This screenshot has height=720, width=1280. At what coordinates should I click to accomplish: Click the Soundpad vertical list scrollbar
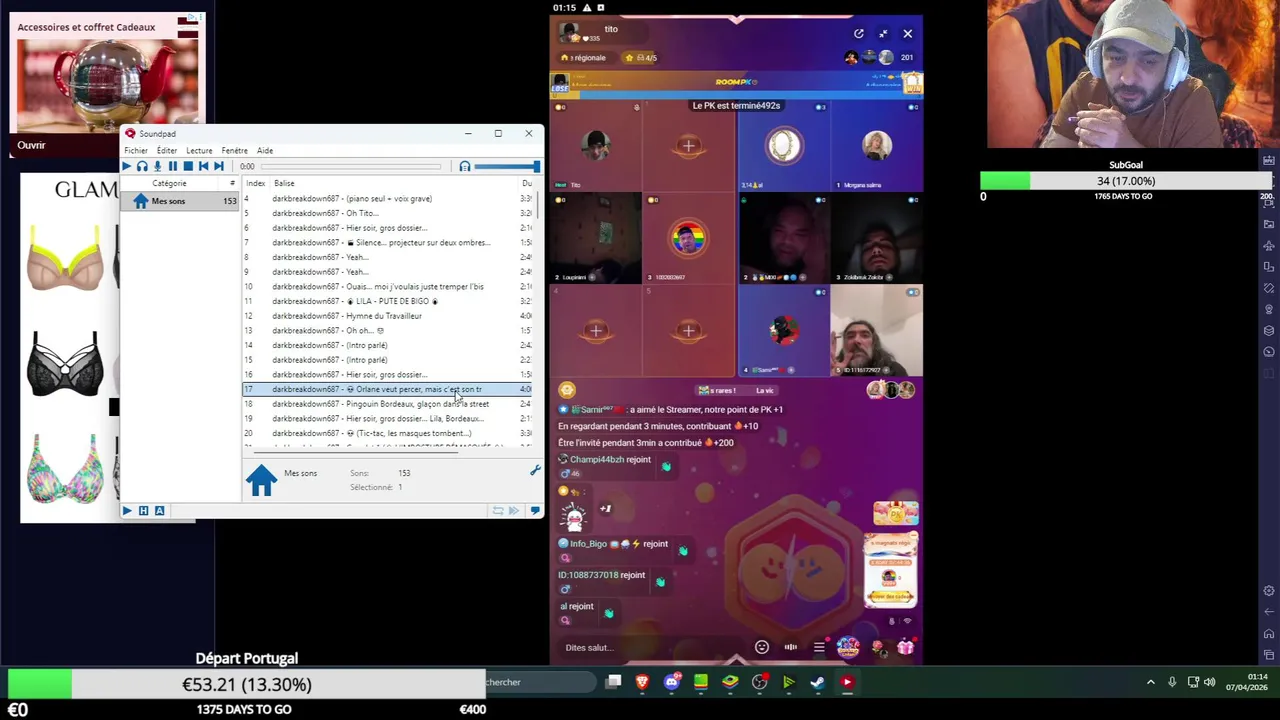pyautogui.click(x=538, y=206)
